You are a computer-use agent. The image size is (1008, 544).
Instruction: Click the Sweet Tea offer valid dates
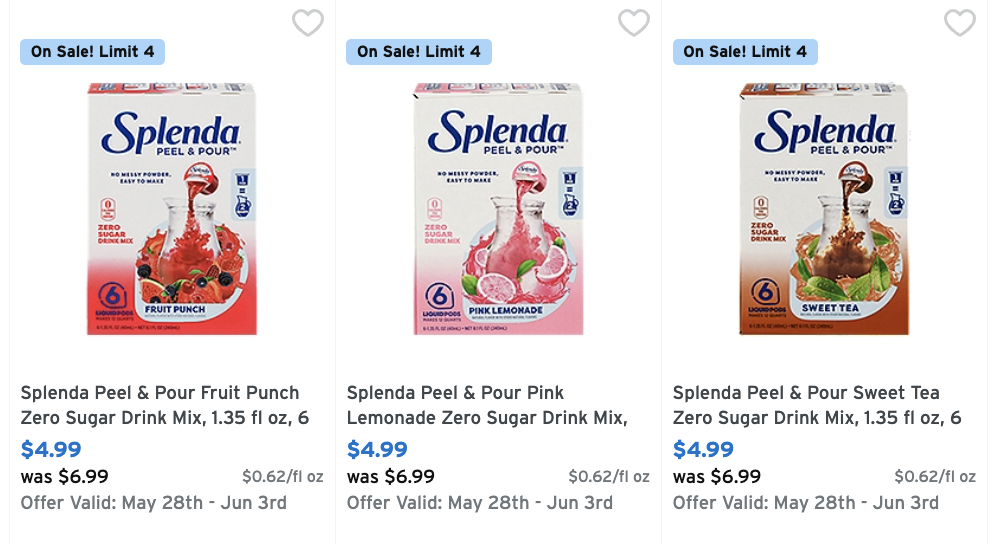coord(806,503)
